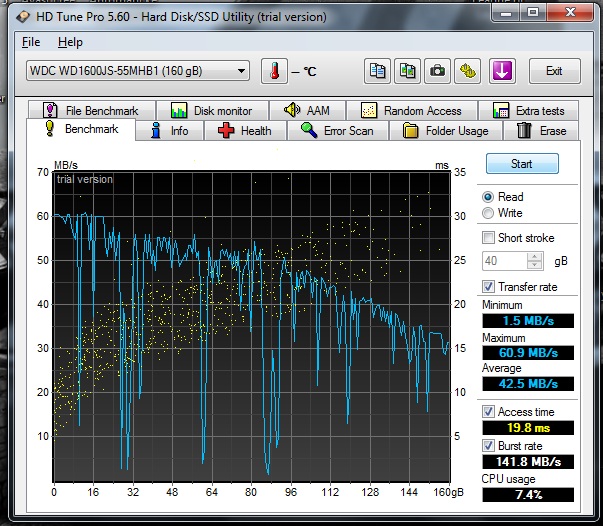The height and width of the screenshot is (526, 603).
Task: Open the File menu
Action: tap(31, 42)
